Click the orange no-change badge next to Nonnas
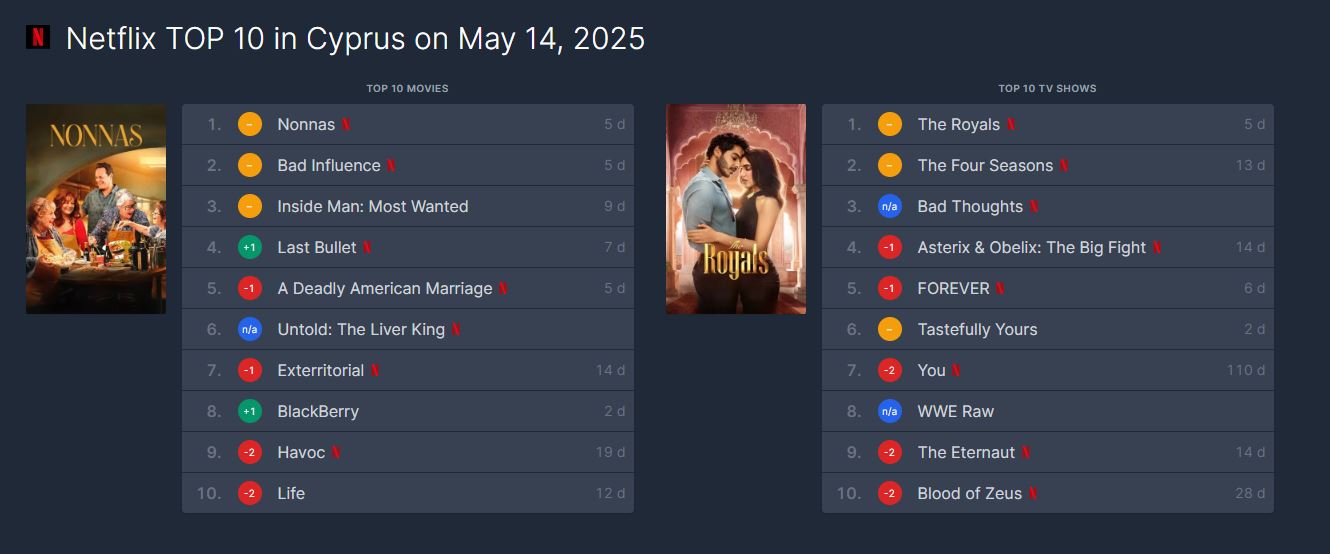Screen dimensions: 1330x554 [250, 124]
